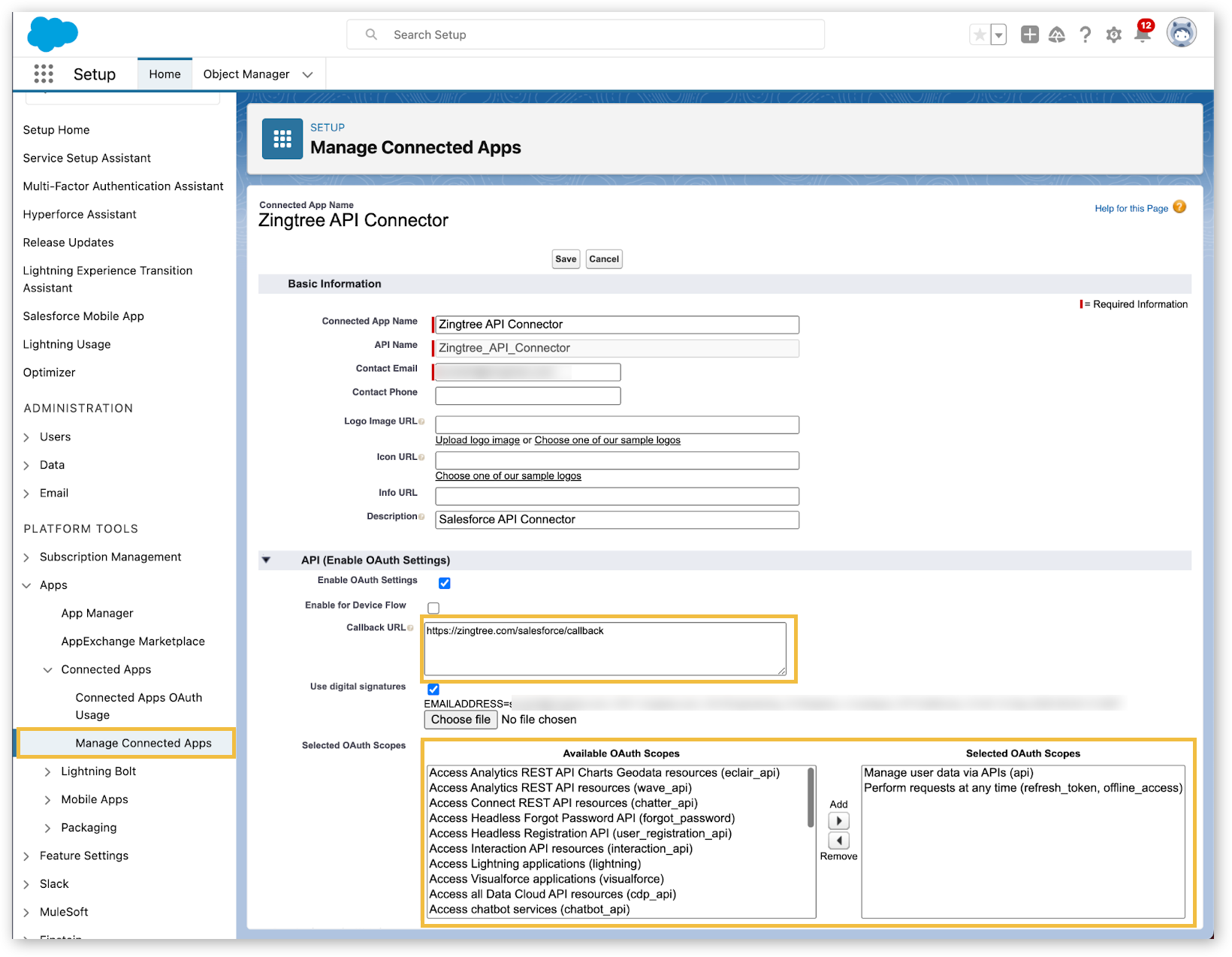Image resolution: width=1232 pixels, height=957 pixels.
Task: Open Service Setup Assistant
Action: pyautogui.click(x=87, y=158)
